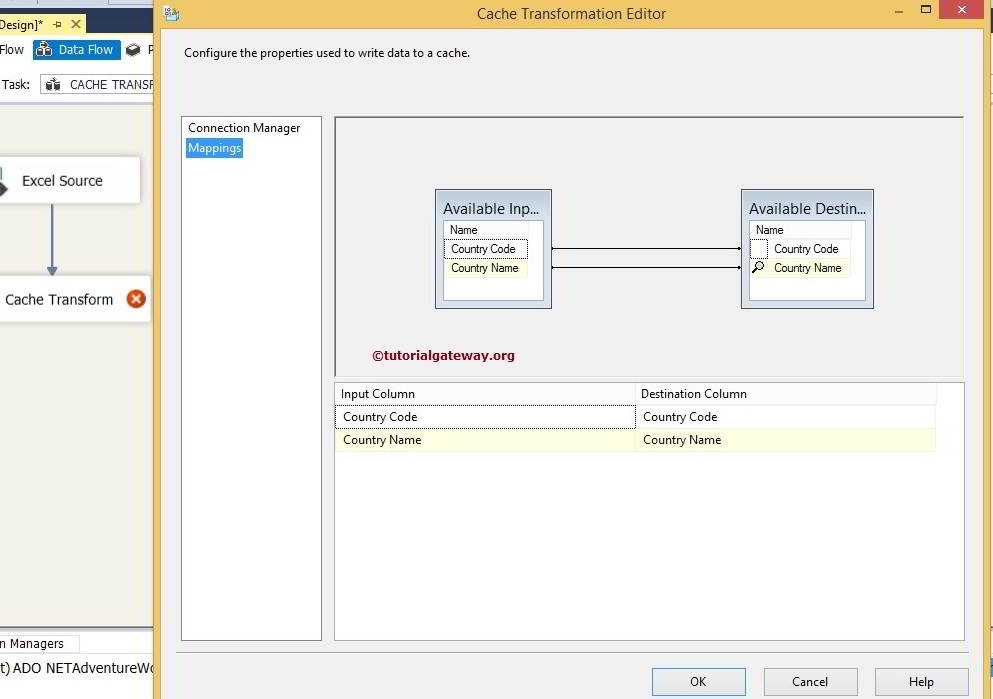The width and height of the screenshot is (993, 699).
Task: Select Country Code in Available Input Columns
Action: 484,249
